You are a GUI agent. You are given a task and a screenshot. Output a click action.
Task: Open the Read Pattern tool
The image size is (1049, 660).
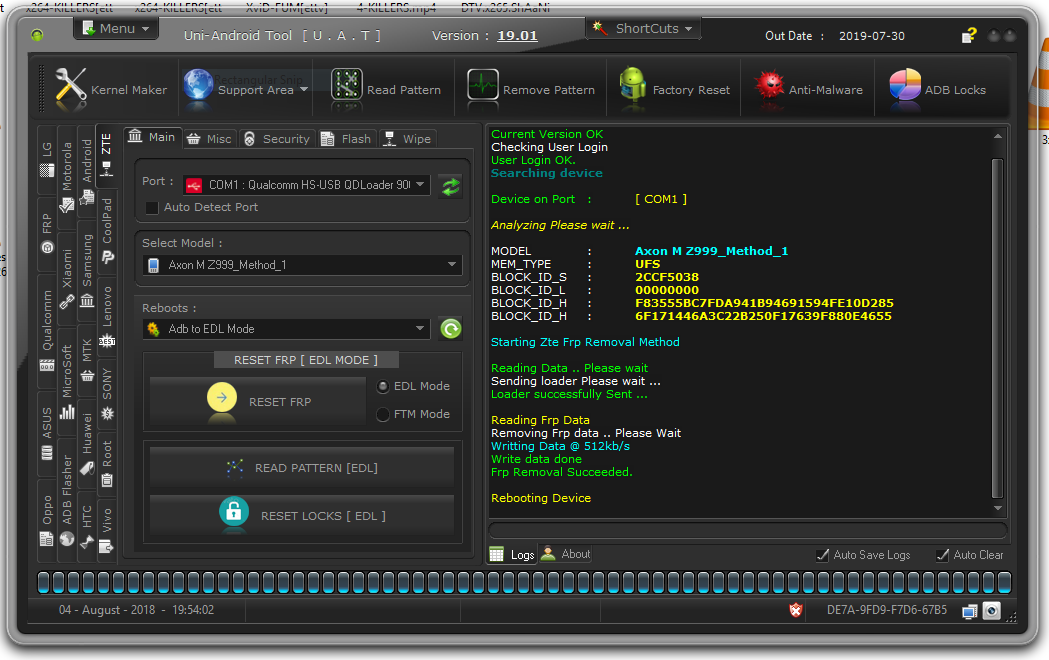pyautogui.click(x=386, y=89)
